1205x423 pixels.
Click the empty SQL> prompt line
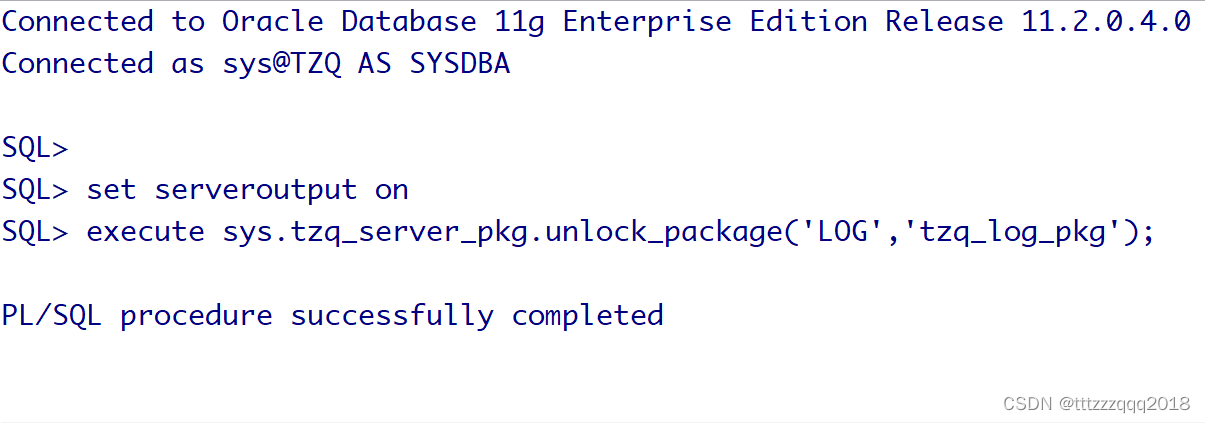(x=35, y=148)
